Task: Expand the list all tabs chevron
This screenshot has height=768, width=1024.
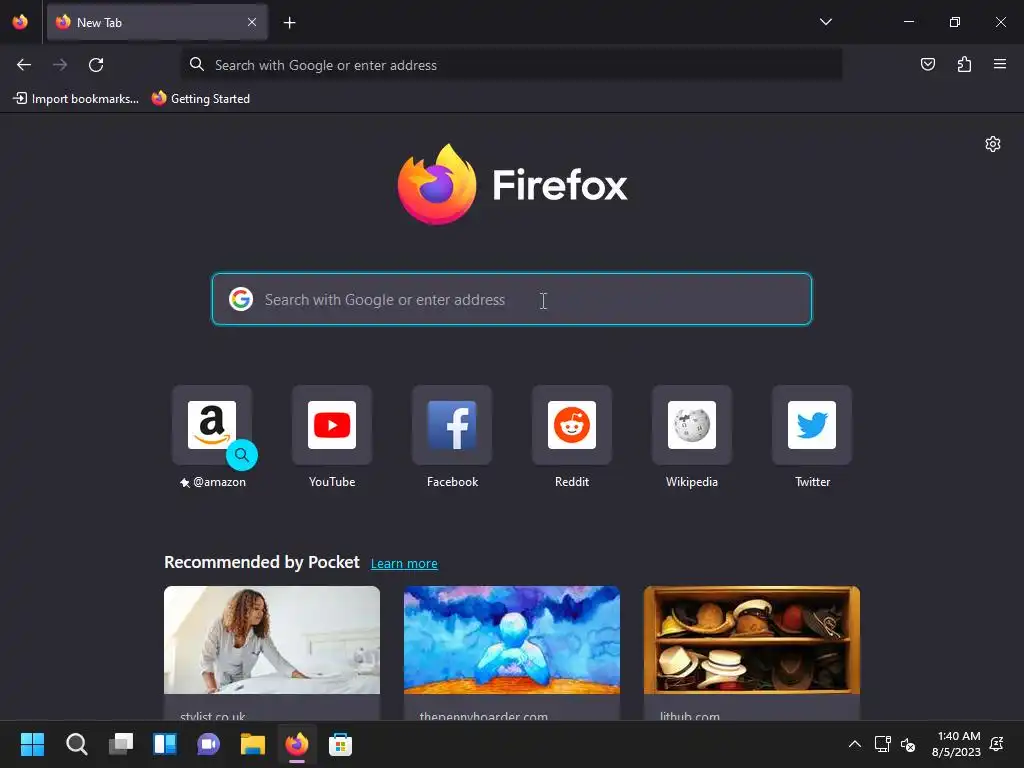Action: (x=825, y=22)
